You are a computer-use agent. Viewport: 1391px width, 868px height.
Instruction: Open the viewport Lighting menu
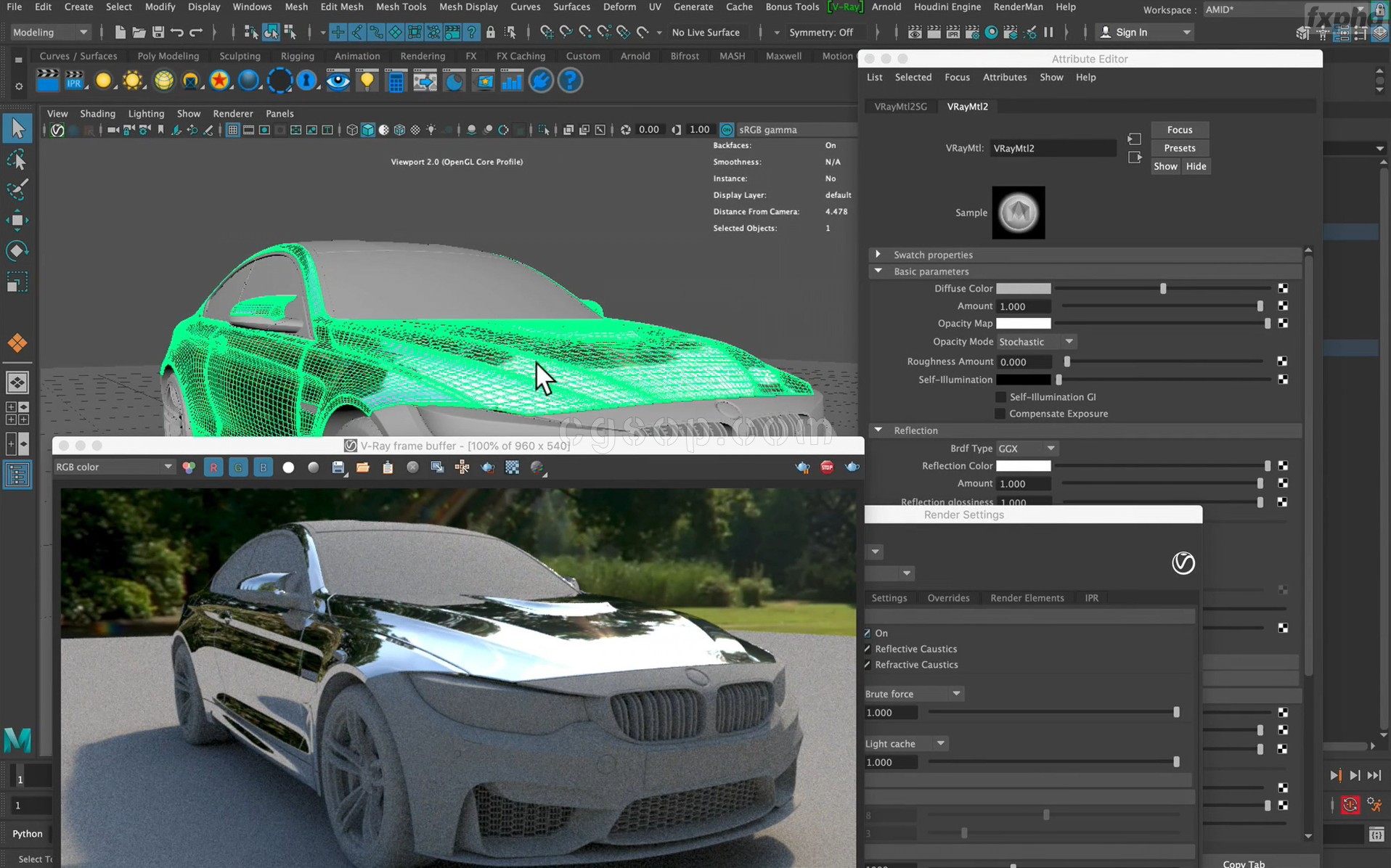[x=146, y=113]
